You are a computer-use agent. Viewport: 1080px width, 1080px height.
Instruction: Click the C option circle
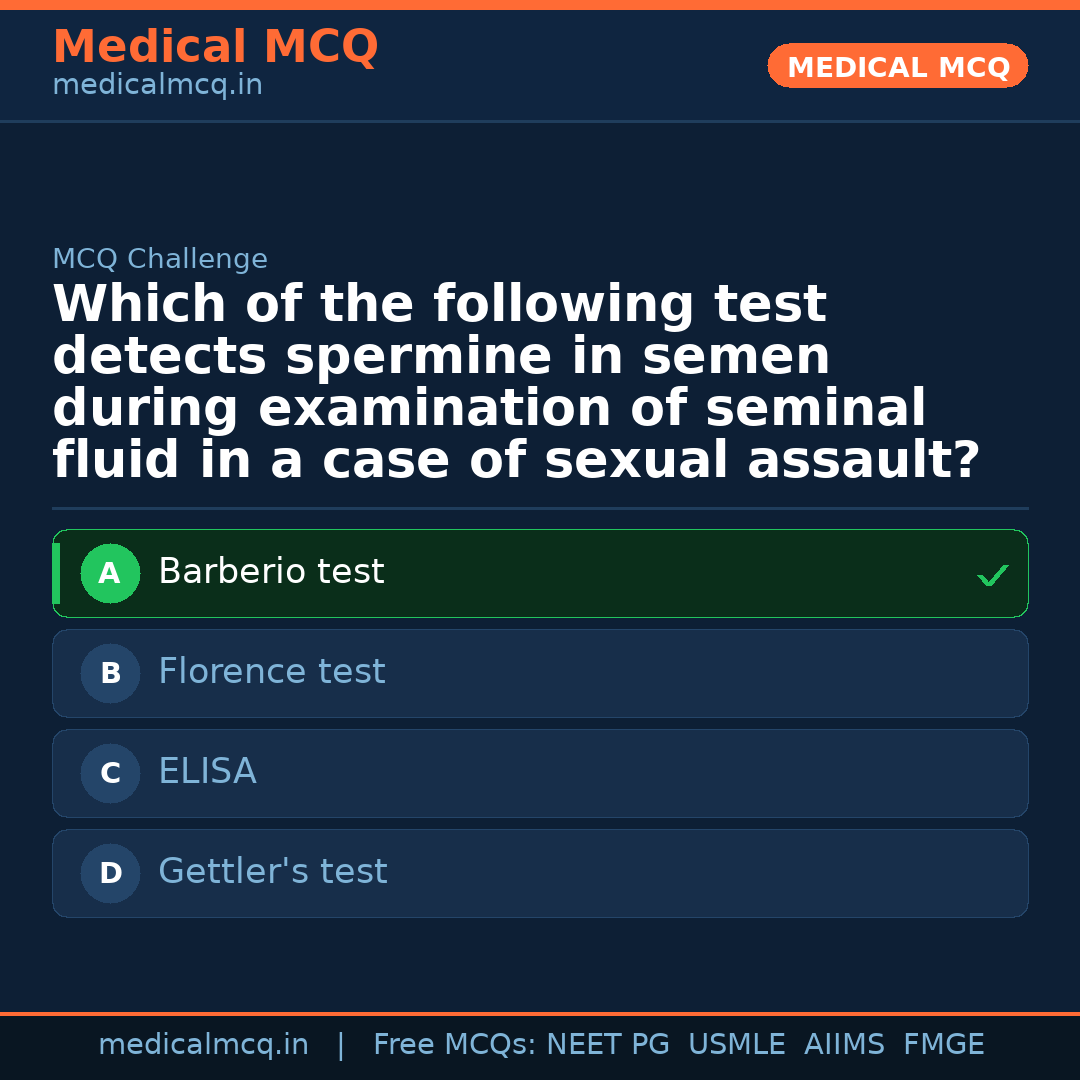(110, 773)
